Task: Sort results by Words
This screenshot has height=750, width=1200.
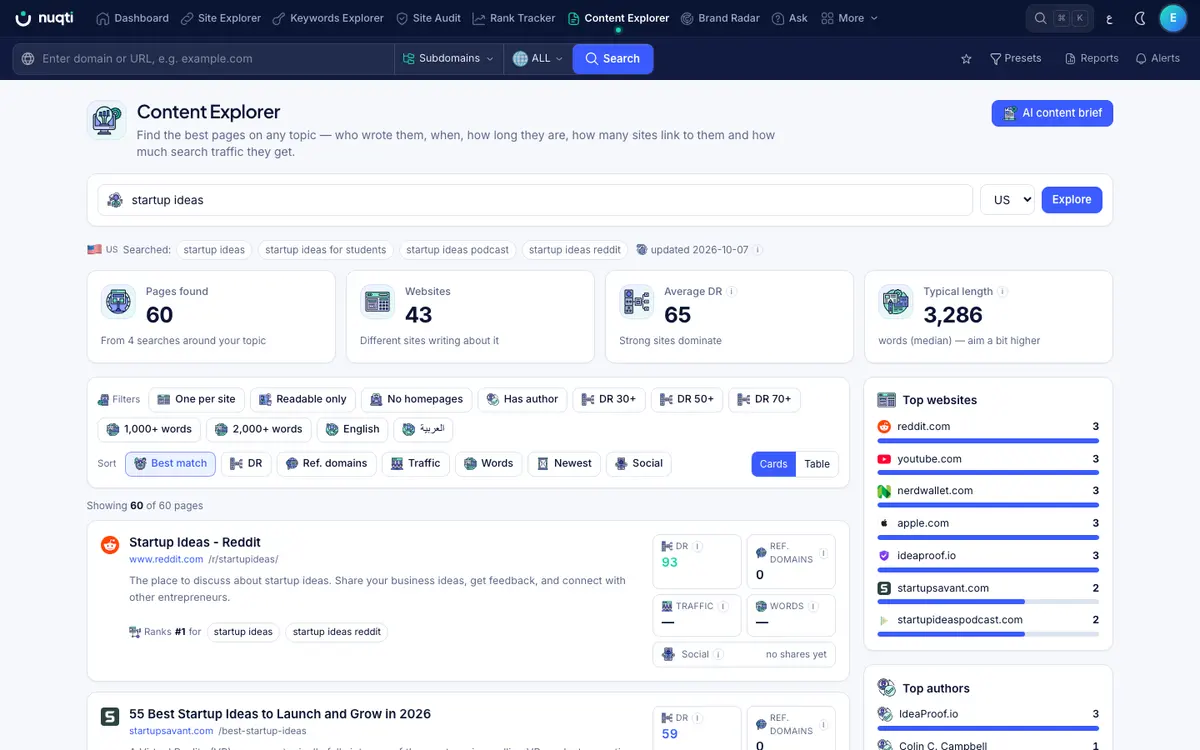Action: click(488, 463)
